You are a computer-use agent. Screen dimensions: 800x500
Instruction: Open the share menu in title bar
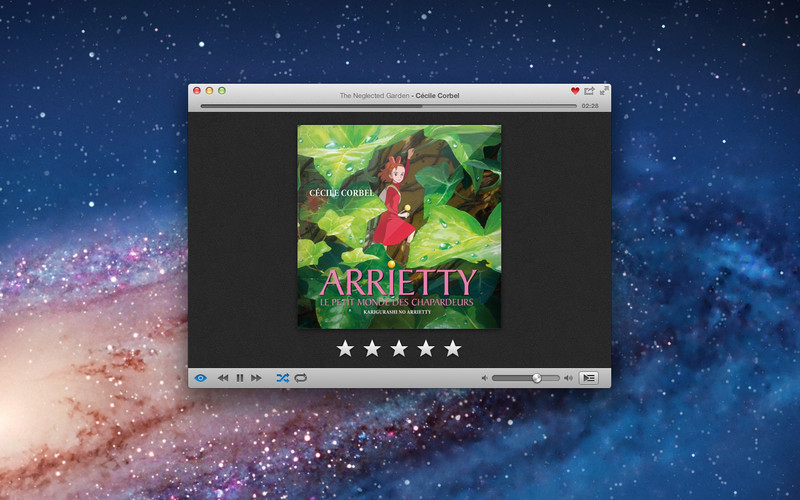(589, 91)
